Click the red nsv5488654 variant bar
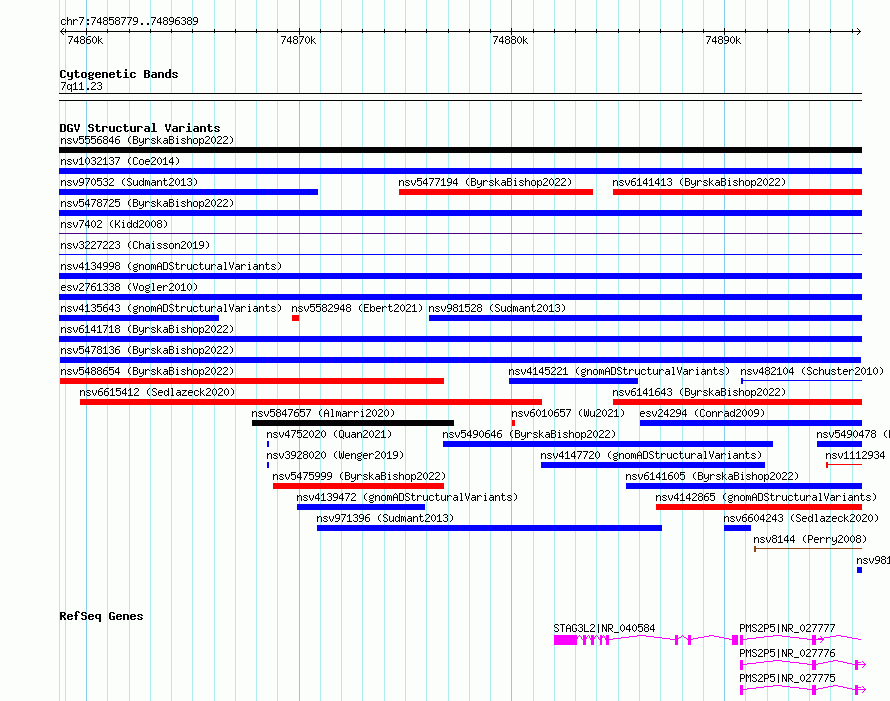 point(251,381)
